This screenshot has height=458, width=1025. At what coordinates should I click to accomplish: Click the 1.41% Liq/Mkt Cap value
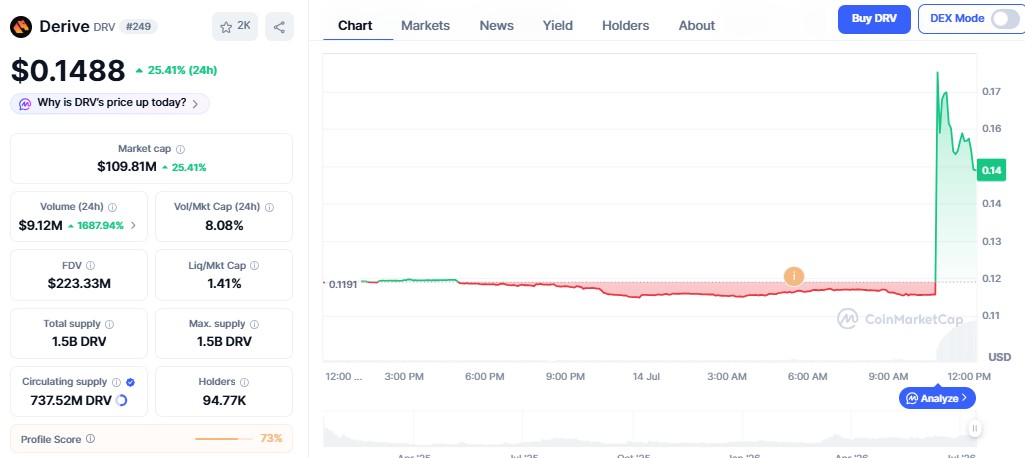(x=224, y=284)
